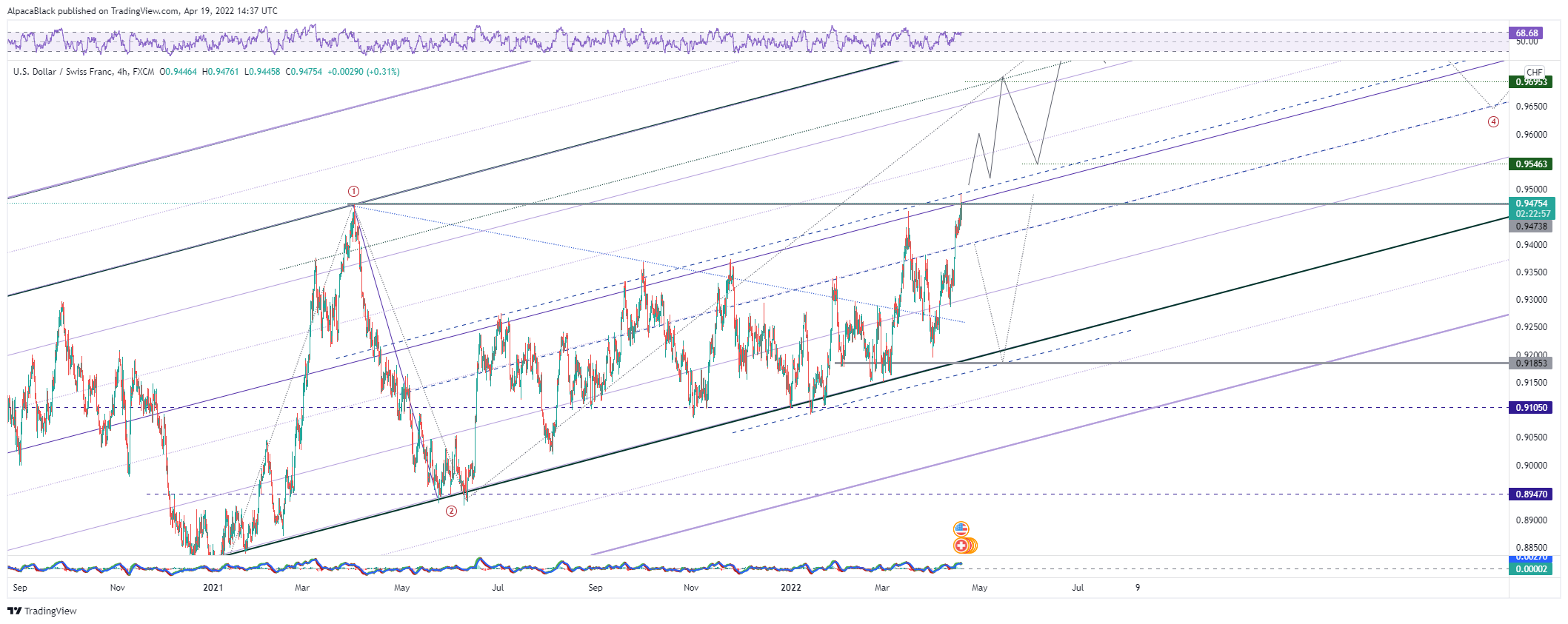Click the 0.00002 indicator value label

click(x=1531, y=568)
